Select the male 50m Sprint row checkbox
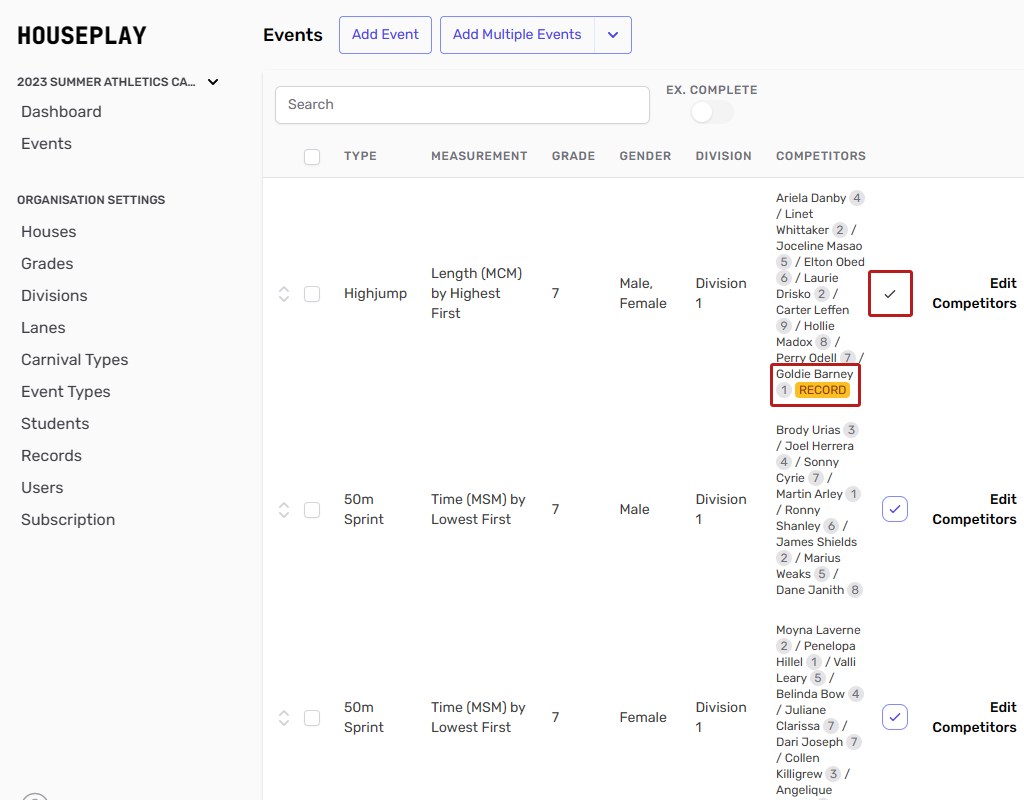This screenshot has width=1024, height=800. pyautogui.click(x=312, y=510)
